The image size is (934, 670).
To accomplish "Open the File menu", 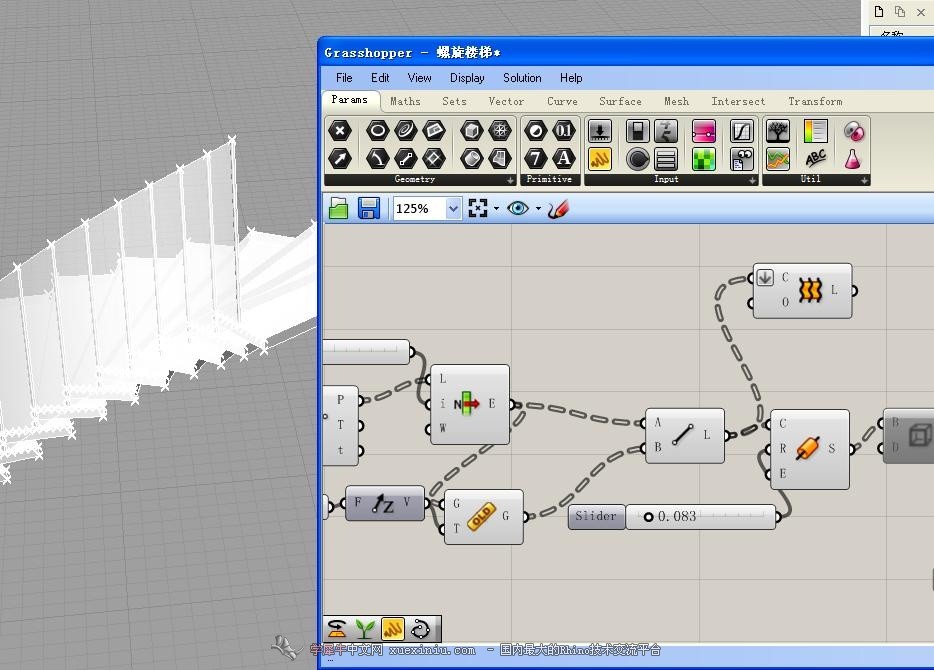I will tap(344, 78).
